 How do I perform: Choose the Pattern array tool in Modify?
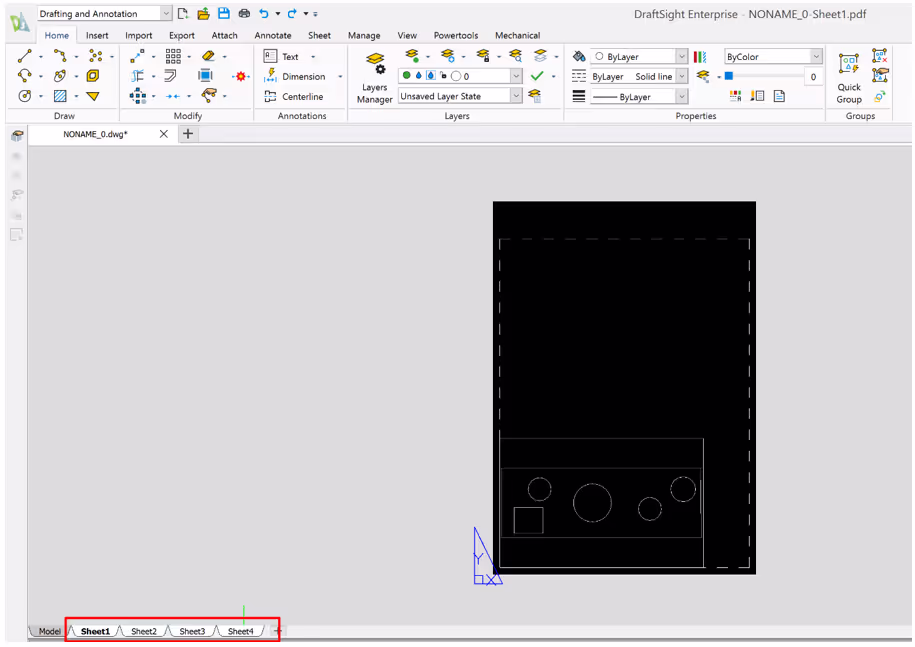click(173, 56)
